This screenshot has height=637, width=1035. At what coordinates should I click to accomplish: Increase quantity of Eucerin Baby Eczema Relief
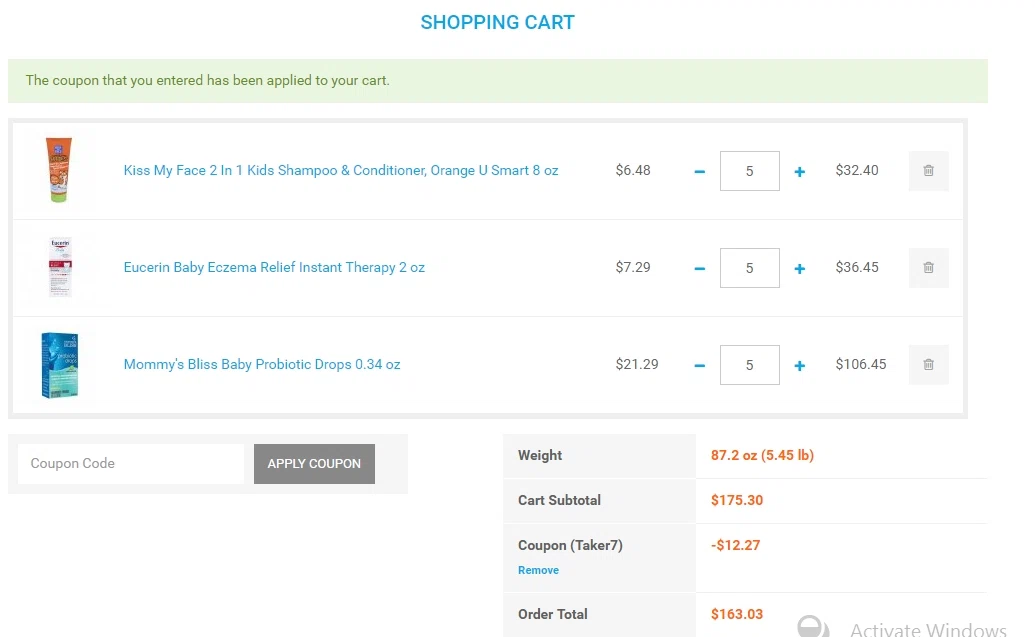[799, 269]
